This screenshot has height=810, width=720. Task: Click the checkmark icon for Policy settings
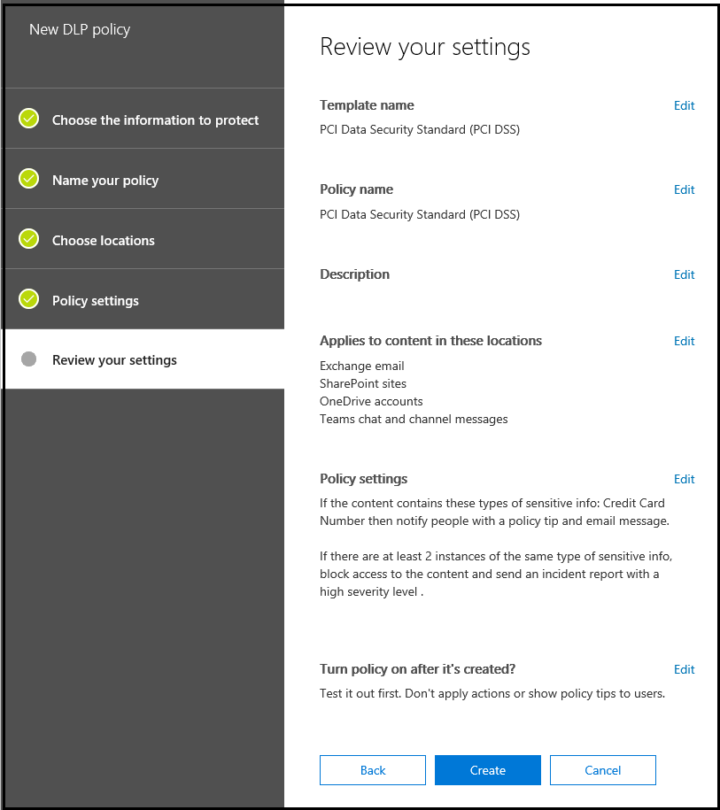(x=28, y=300)
